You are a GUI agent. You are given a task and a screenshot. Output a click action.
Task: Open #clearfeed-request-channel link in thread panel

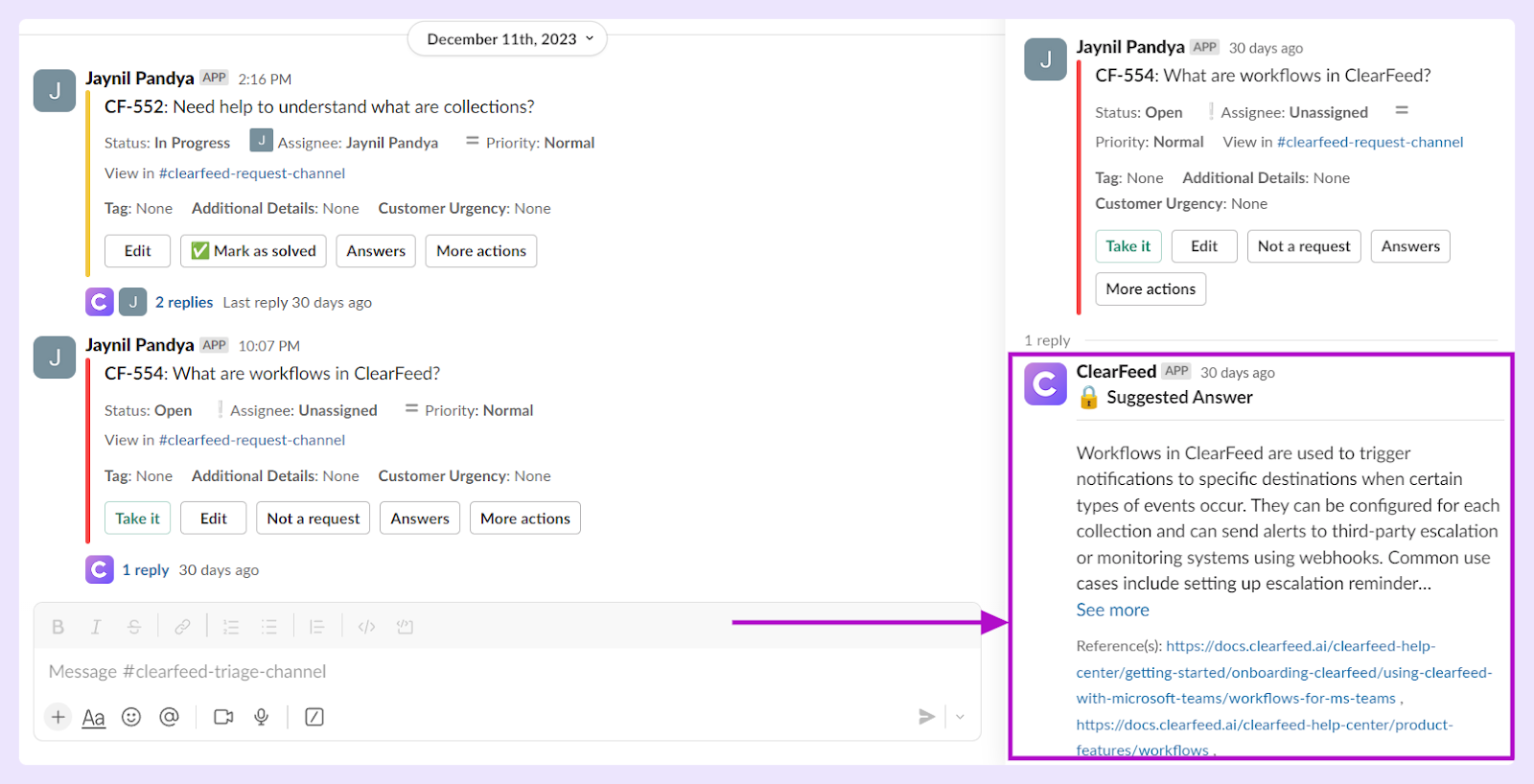pyautogui.click(x=1370, y=142)
